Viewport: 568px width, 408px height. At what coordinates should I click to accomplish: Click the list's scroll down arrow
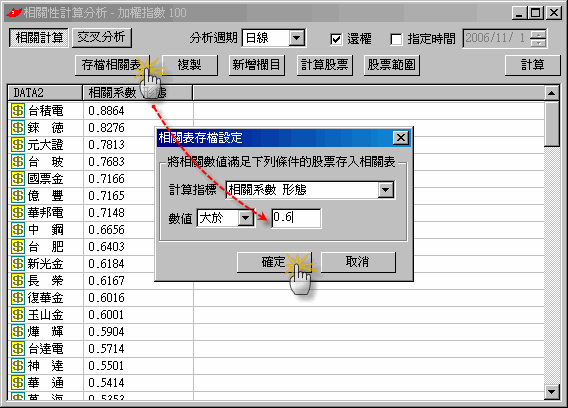pyautogui.click(x=551, y=392)
